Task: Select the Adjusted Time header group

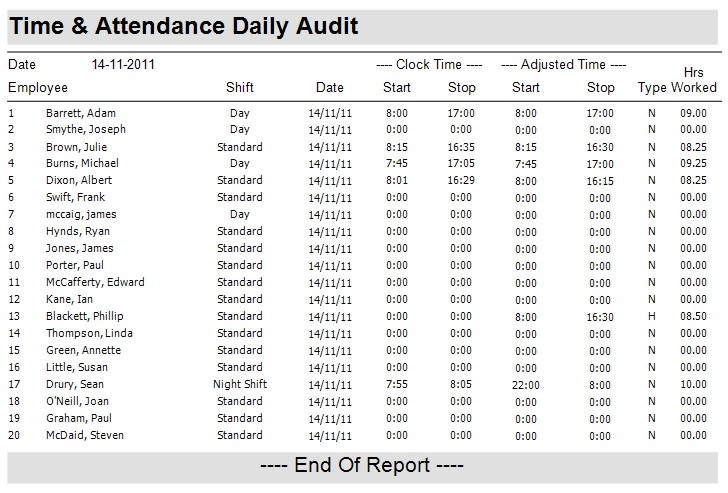Action: [564, 65]
